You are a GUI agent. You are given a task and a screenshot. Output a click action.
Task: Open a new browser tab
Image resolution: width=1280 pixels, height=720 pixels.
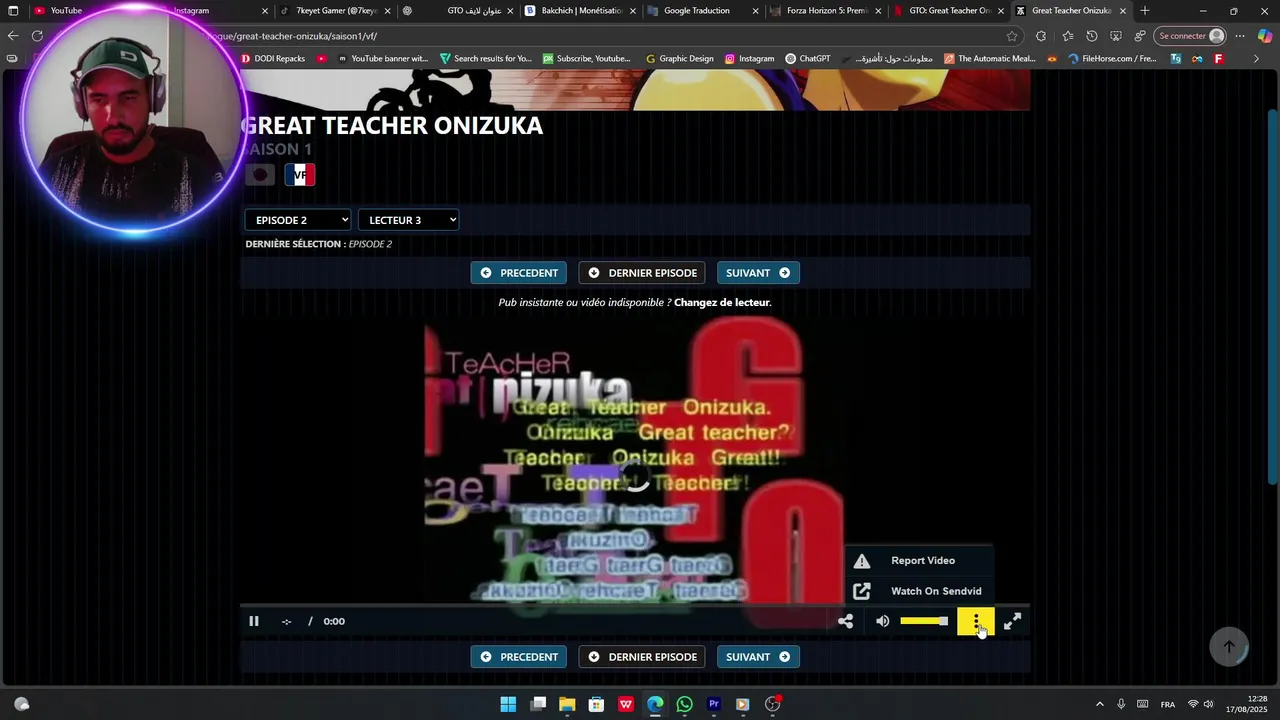1145,11
